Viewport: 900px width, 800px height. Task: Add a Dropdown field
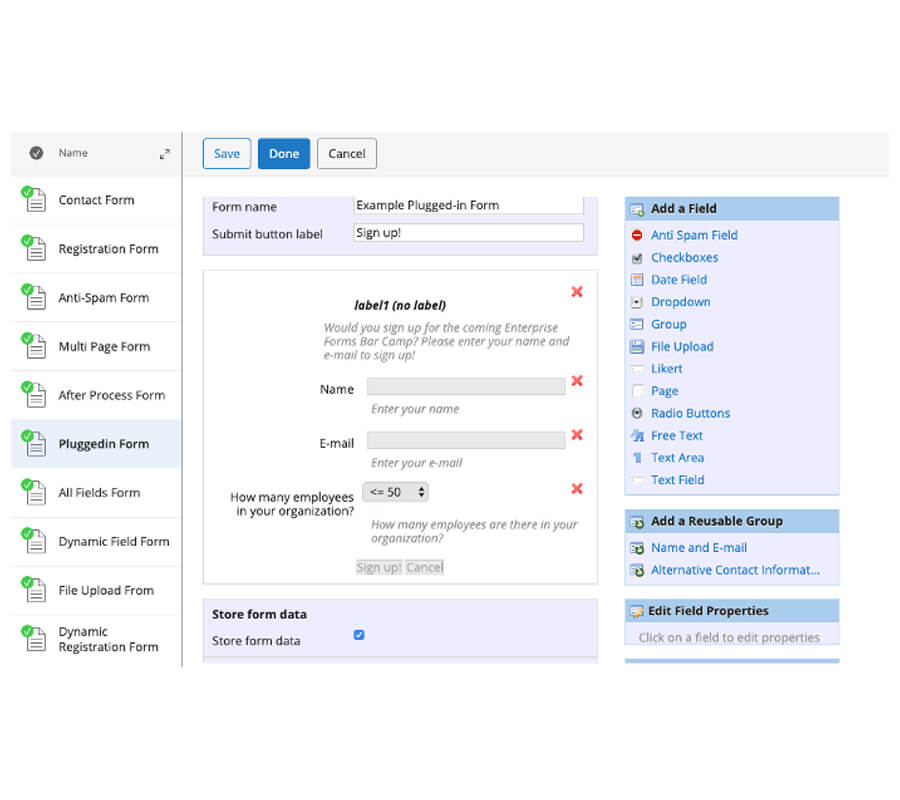click(680, 302)
